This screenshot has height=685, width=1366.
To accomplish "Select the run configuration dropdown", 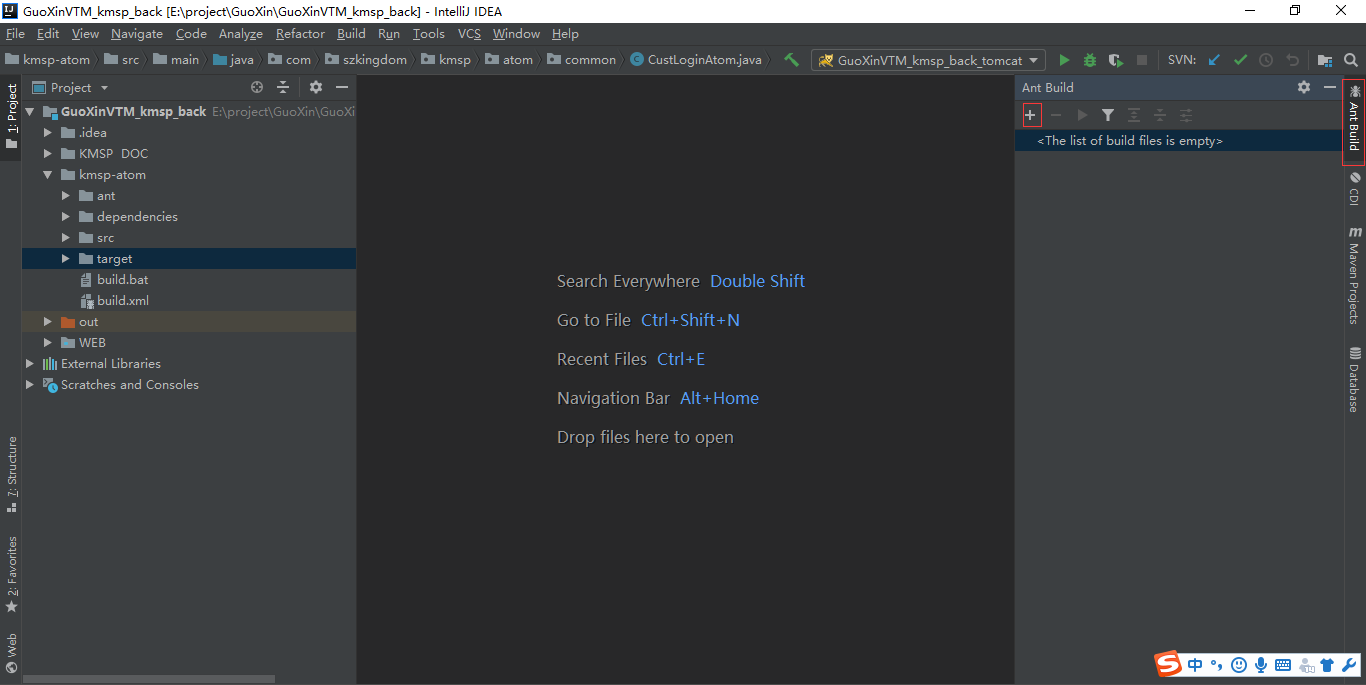I will [x=928, y=60].
